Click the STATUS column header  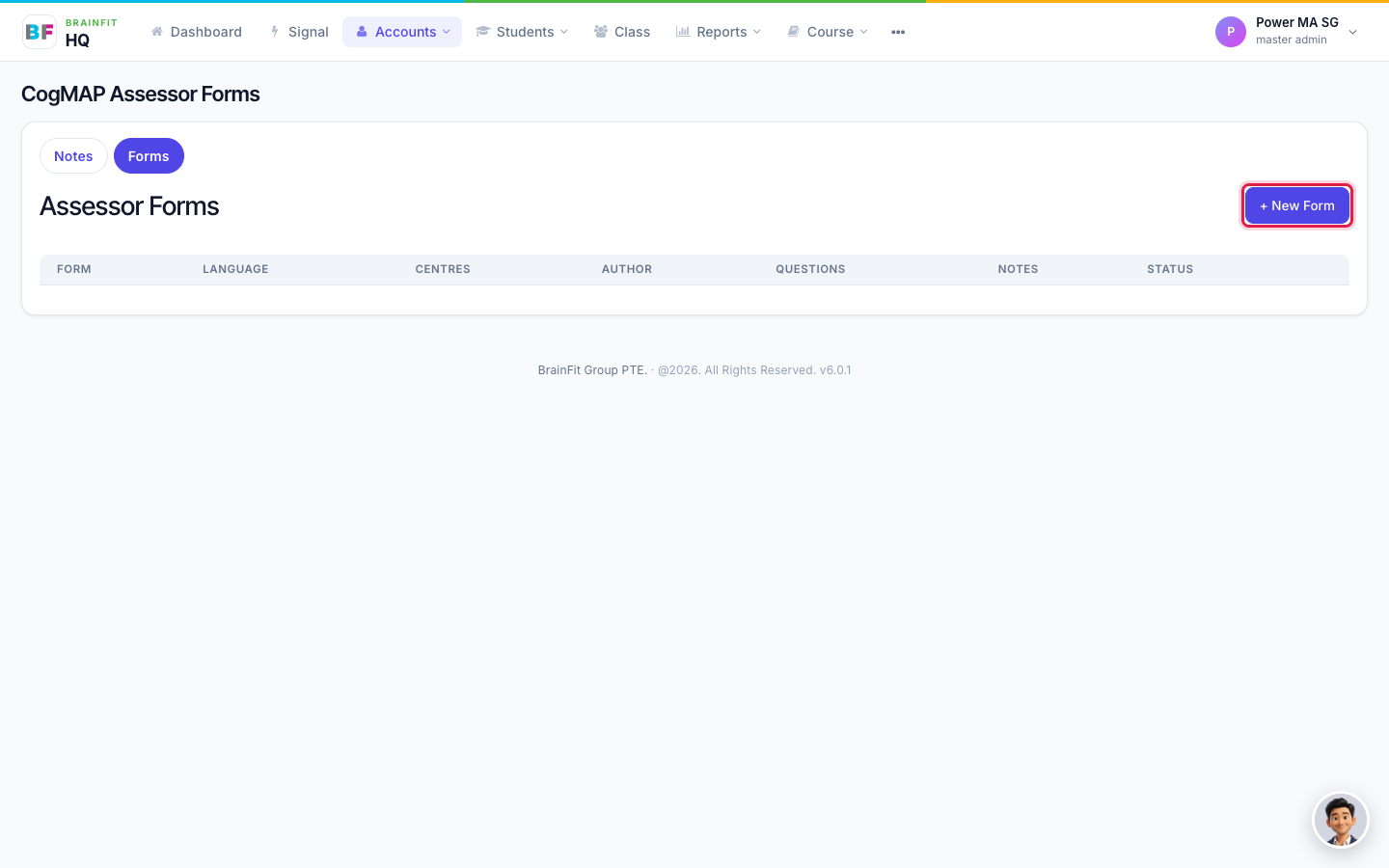coord(1170,269)
